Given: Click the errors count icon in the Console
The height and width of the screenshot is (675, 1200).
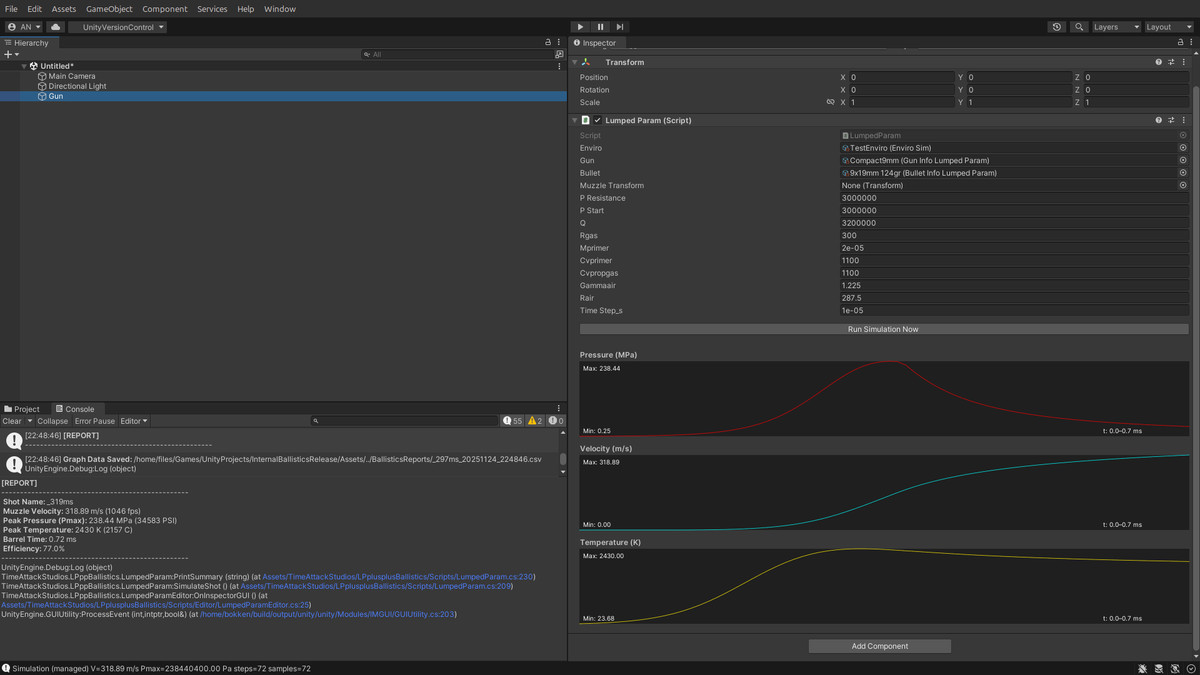Looking at the screenshot, I should [553, 420].
